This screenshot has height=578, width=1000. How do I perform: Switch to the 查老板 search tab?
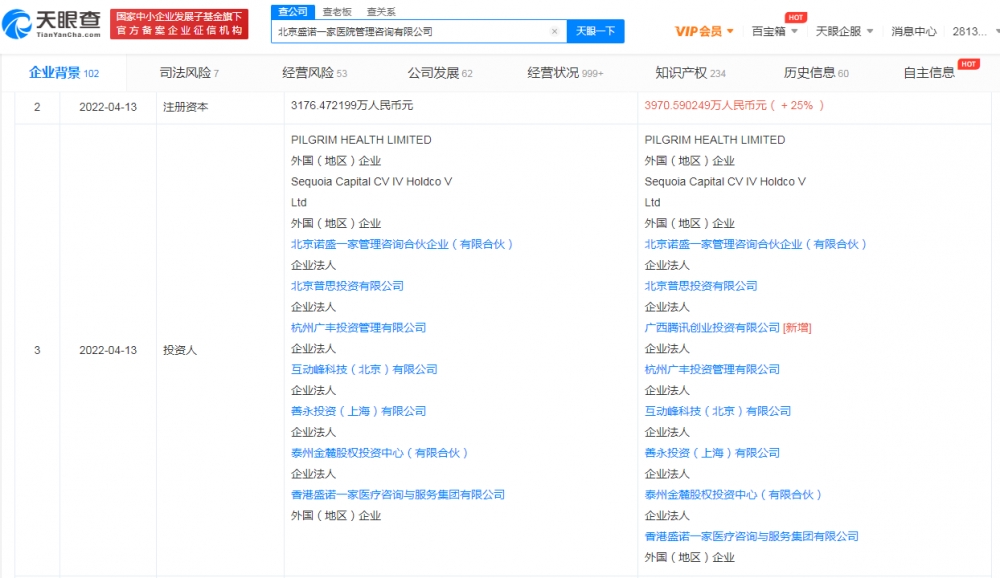pyautogui.click(x=337, y=11)
